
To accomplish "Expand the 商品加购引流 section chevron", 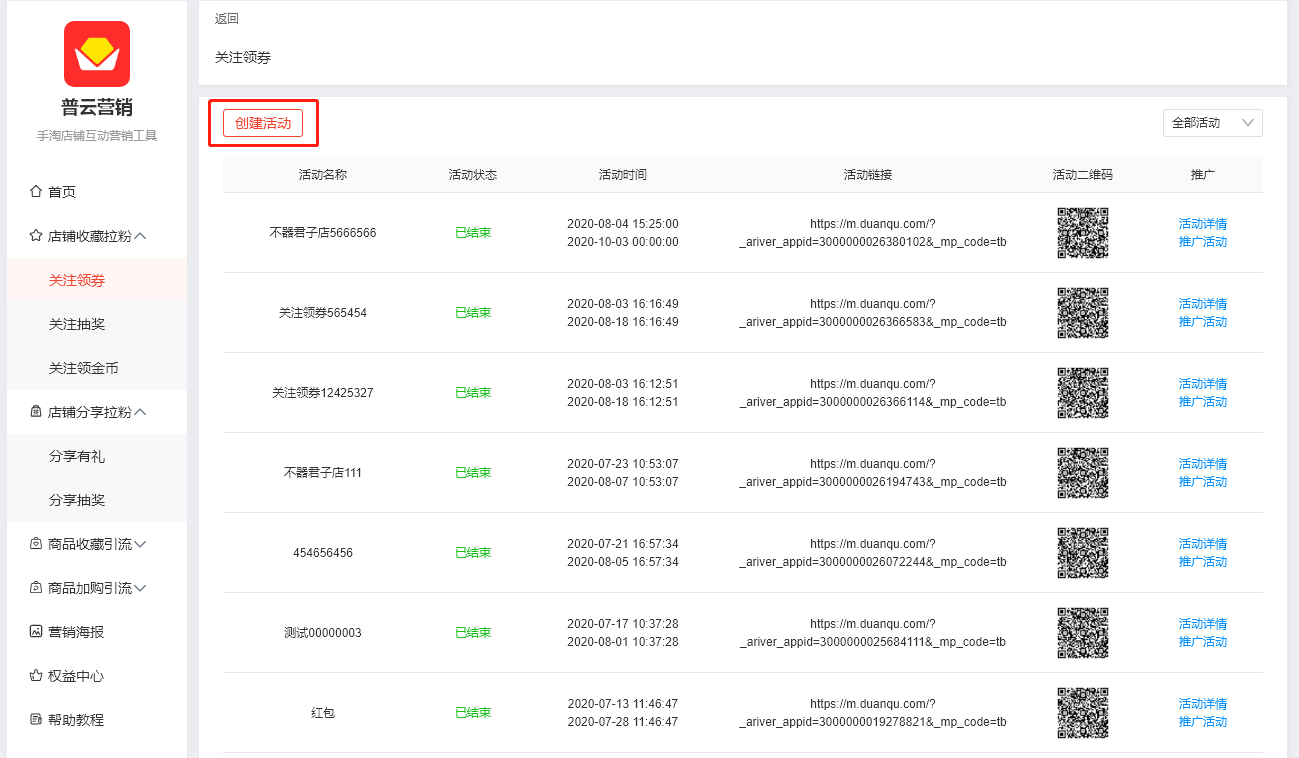I will tap(140, 588).
